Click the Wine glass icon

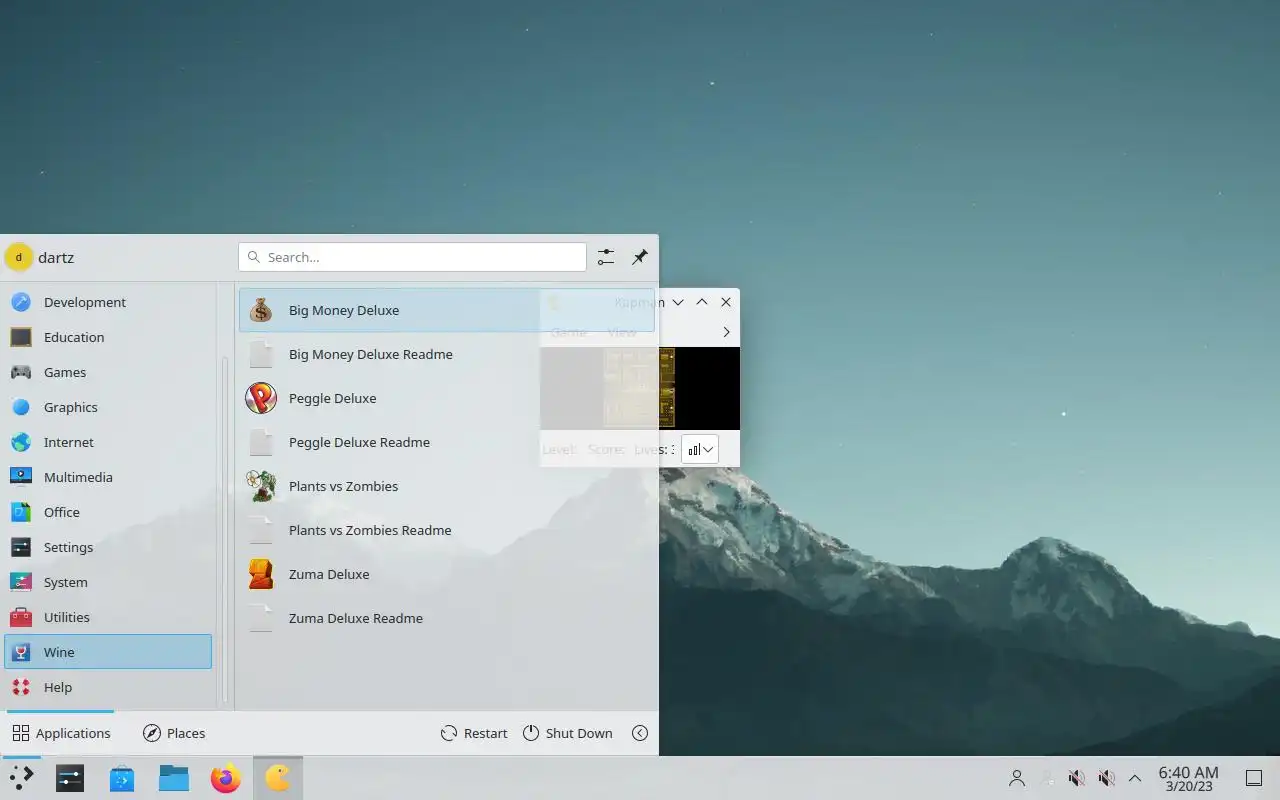(21, 652)
